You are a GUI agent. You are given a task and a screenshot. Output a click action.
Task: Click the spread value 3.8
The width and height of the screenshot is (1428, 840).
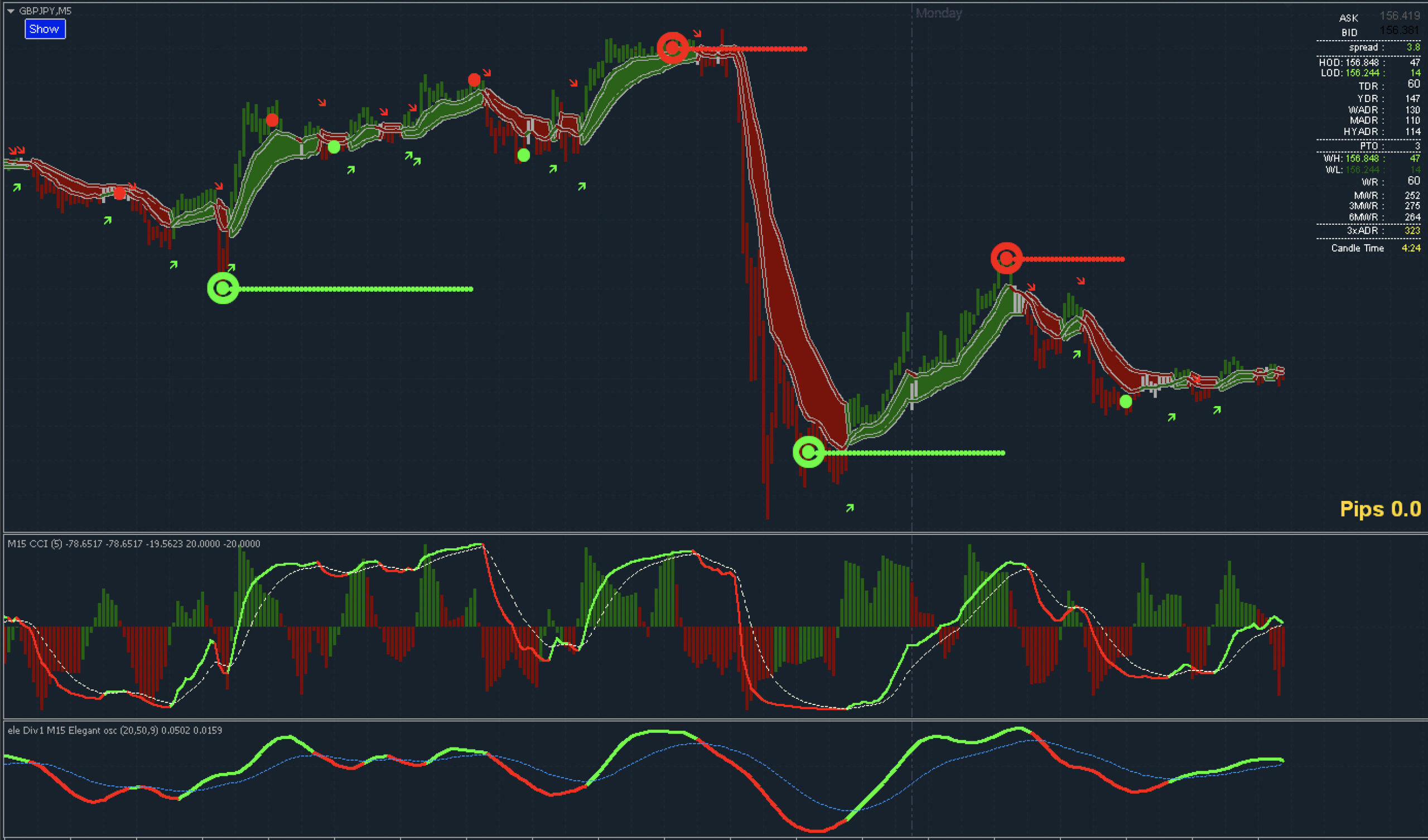click(1413, 47)
